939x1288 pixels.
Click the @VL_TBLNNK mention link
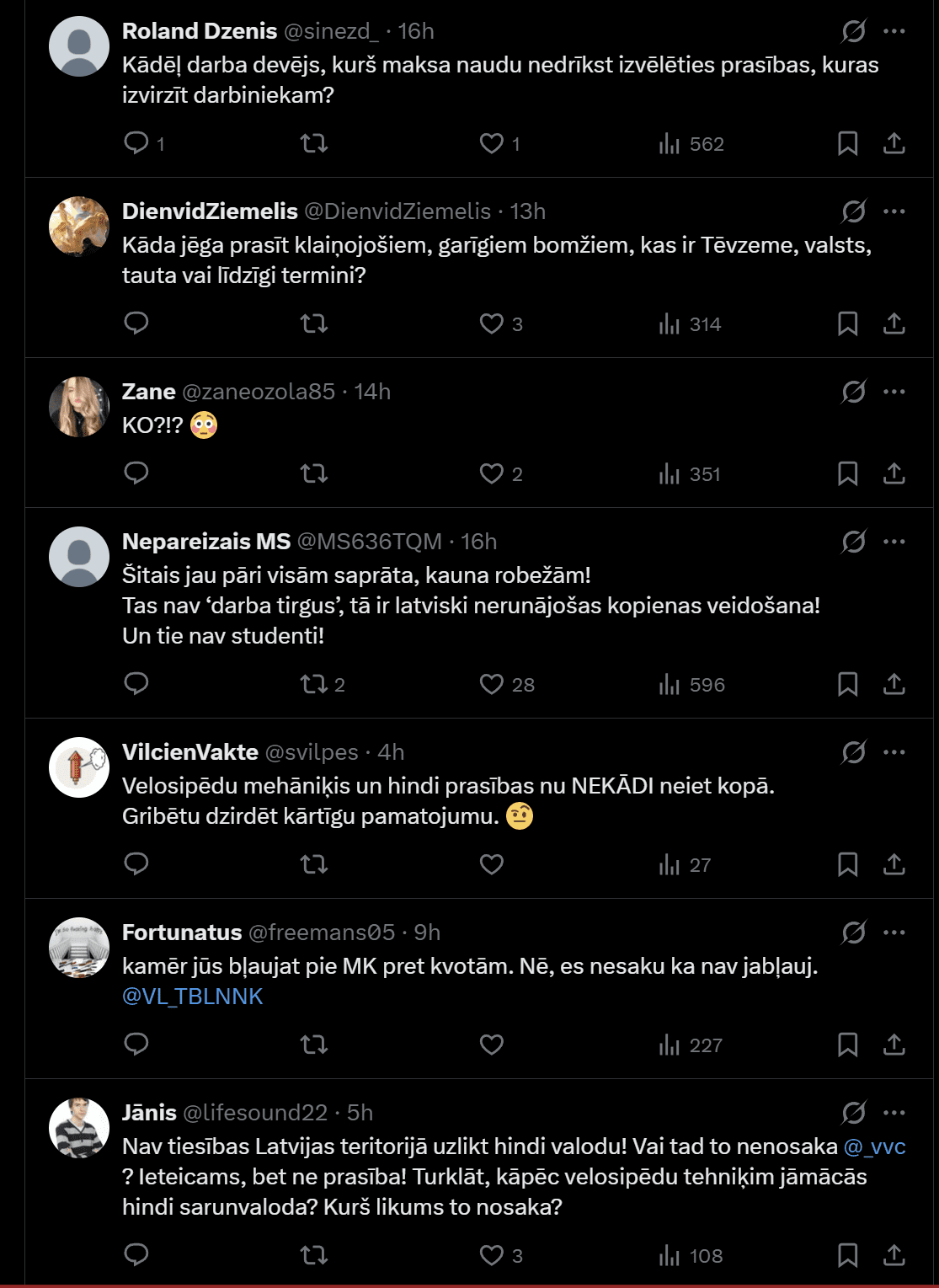pyautogui.click(x=193, y=997)
